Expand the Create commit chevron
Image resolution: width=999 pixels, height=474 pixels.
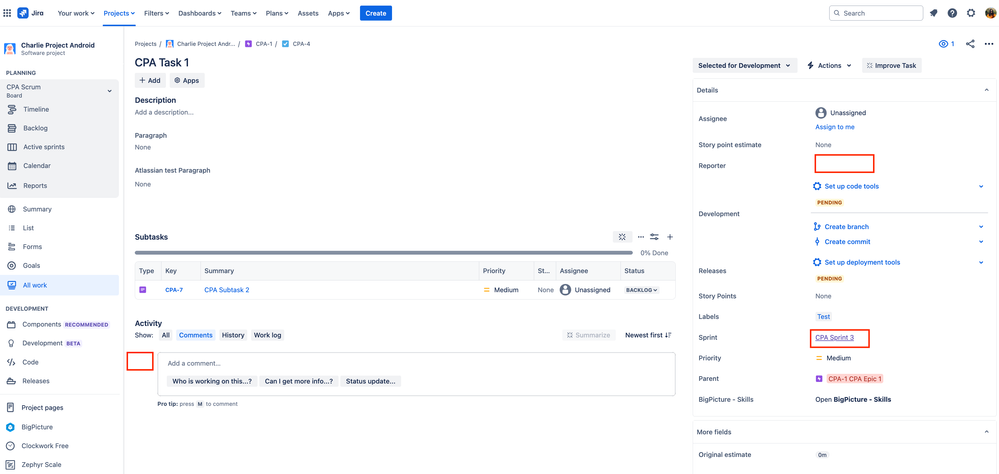(x=981, y=242)
